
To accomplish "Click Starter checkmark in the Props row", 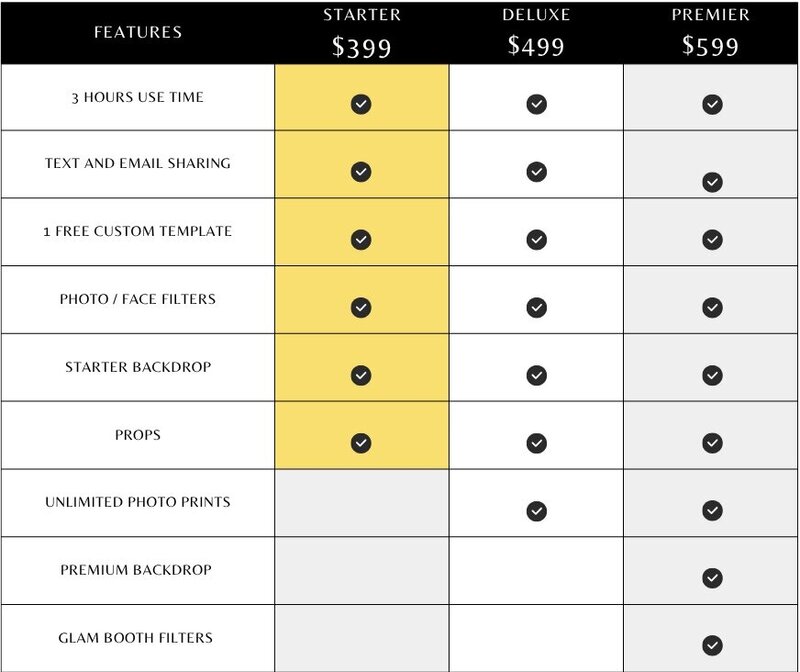I will [361, 443].
